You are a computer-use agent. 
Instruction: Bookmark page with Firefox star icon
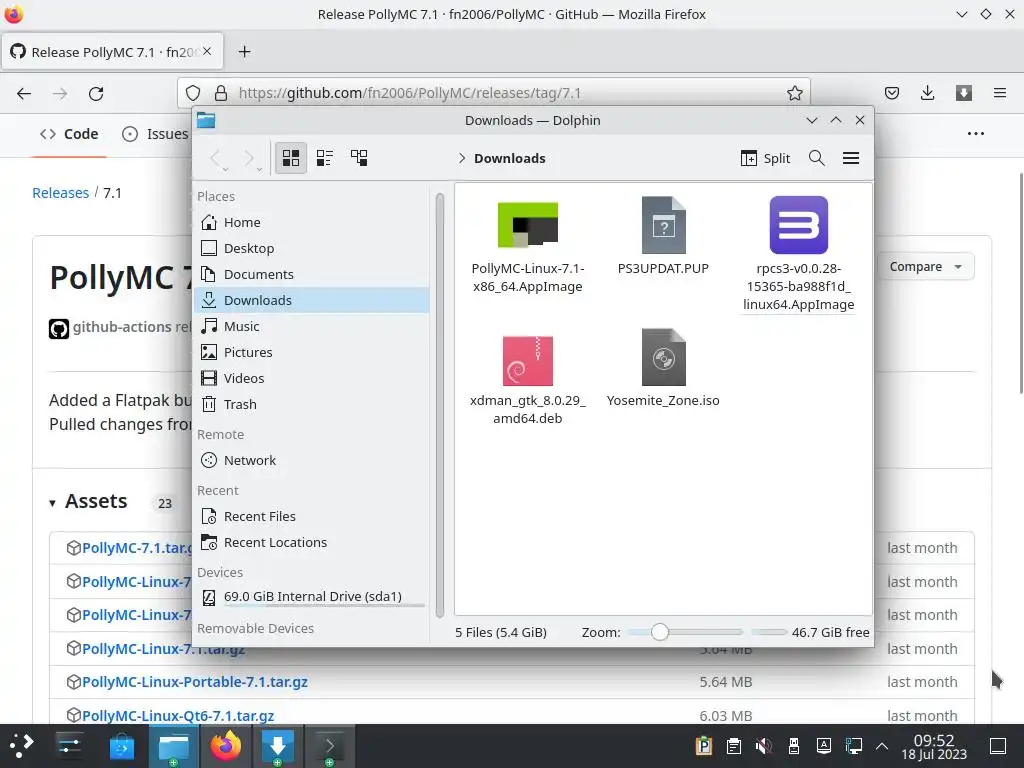tap(794, 93)
